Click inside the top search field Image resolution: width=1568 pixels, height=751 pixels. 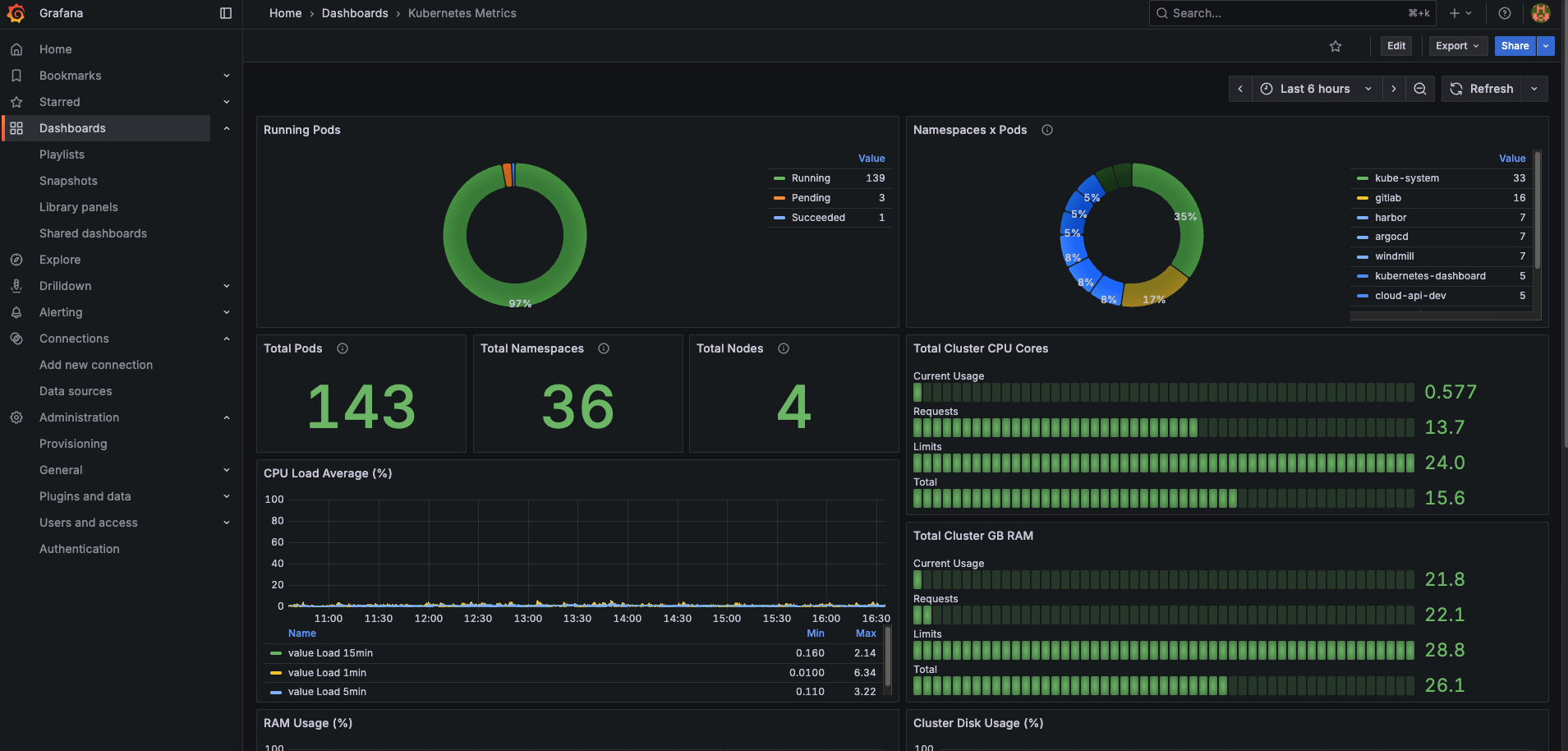[1273, 13]
